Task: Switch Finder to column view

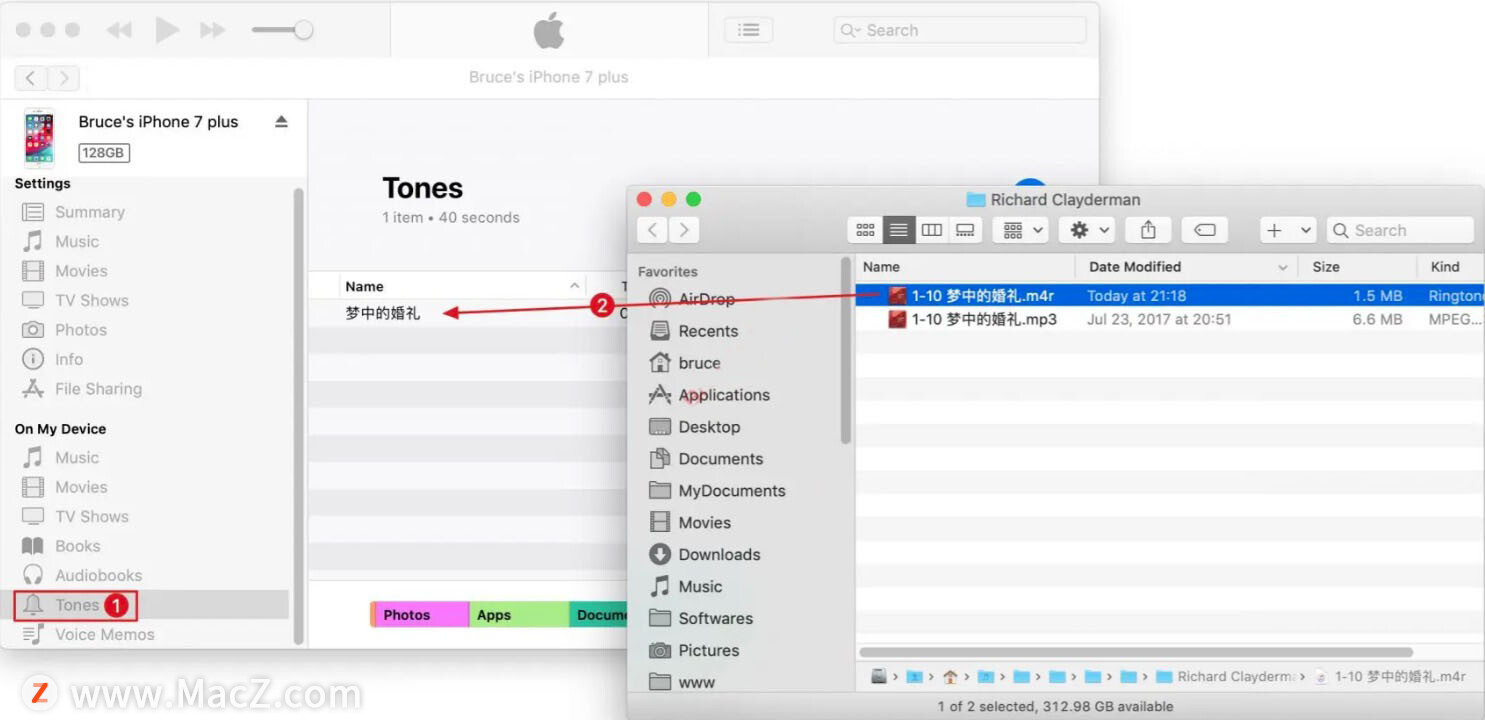Action: pos(931,230)
